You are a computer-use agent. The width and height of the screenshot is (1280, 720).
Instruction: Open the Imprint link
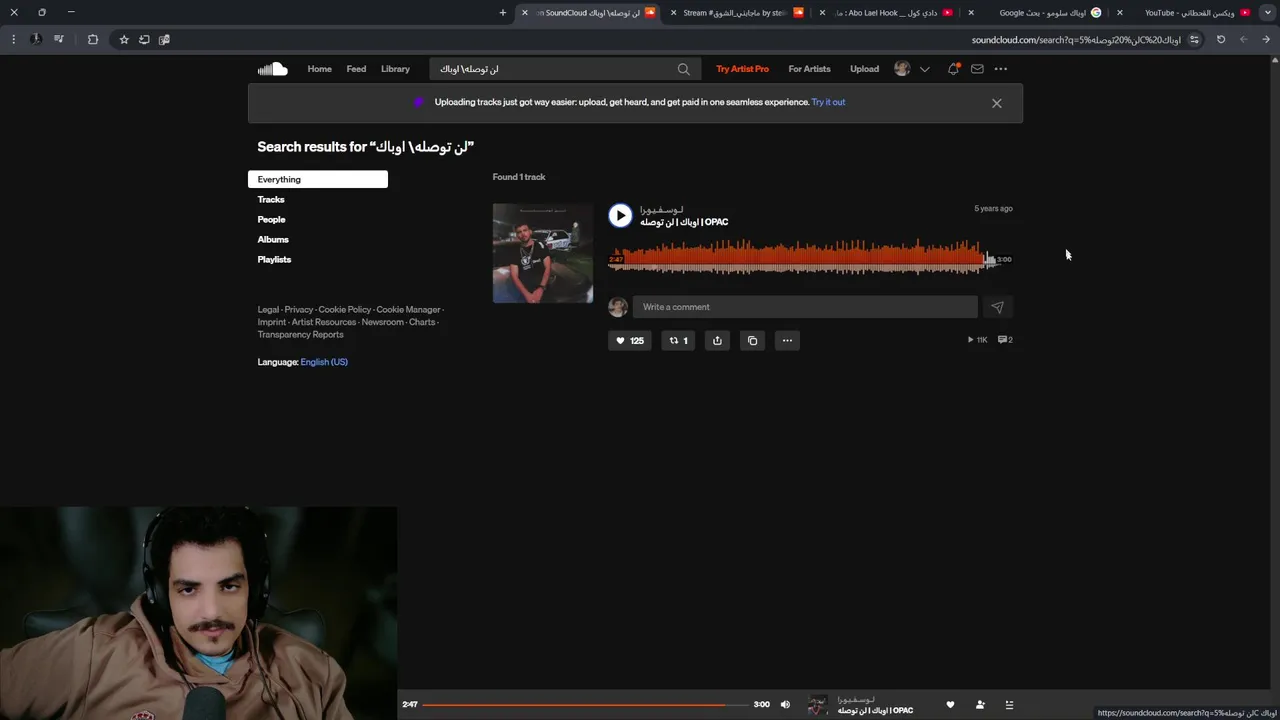[272, 322]
